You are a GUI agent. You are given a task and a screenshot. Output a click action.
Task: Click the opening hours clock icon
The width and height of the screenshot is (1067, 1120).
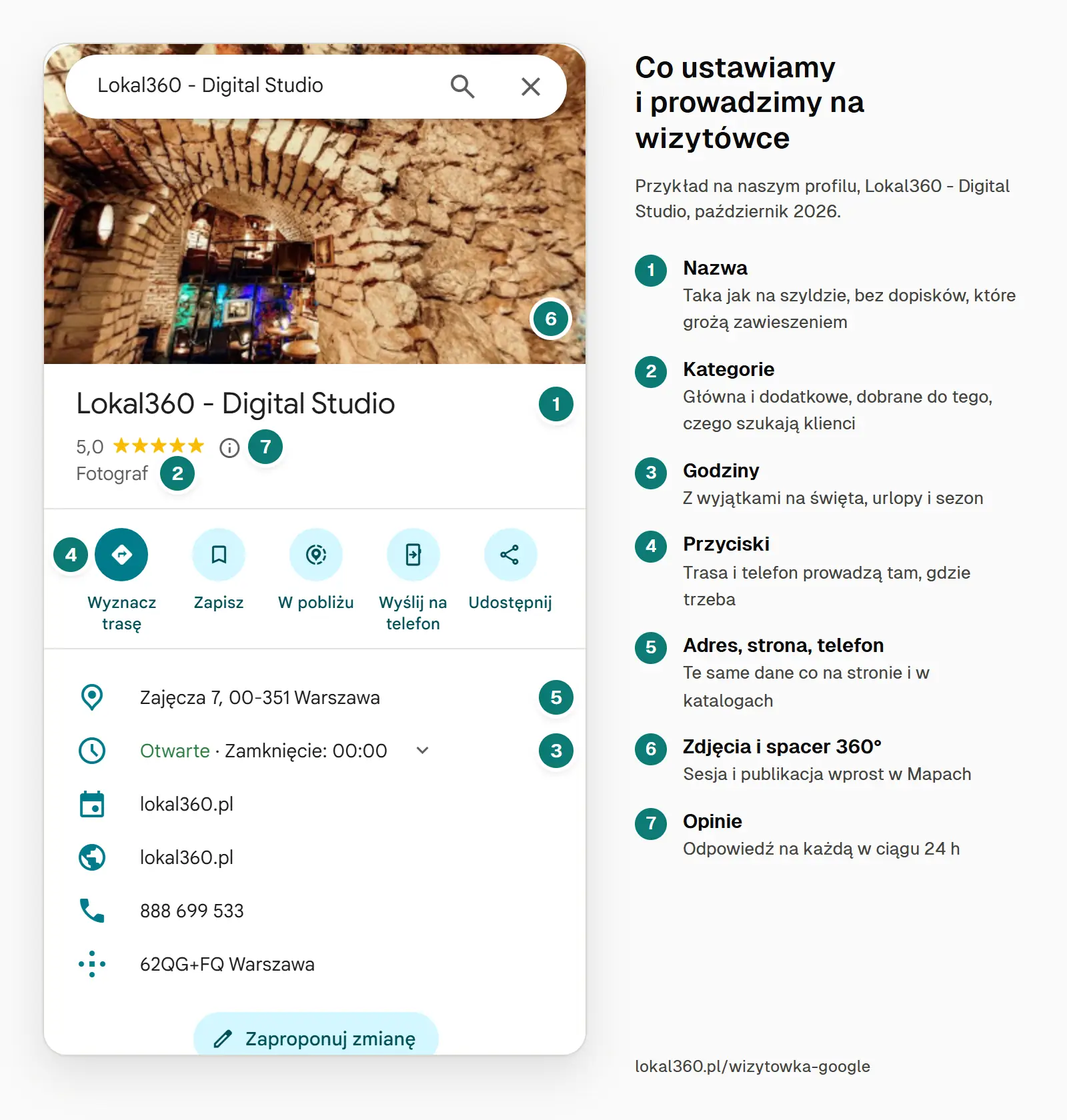92,751
